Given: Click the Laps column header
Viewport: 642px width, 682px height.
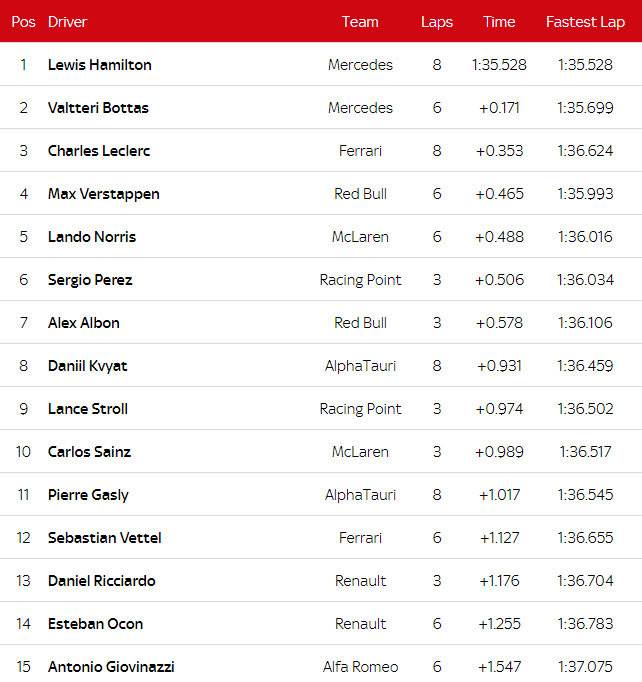Looking at the screenshot, I should pos(437,22).
